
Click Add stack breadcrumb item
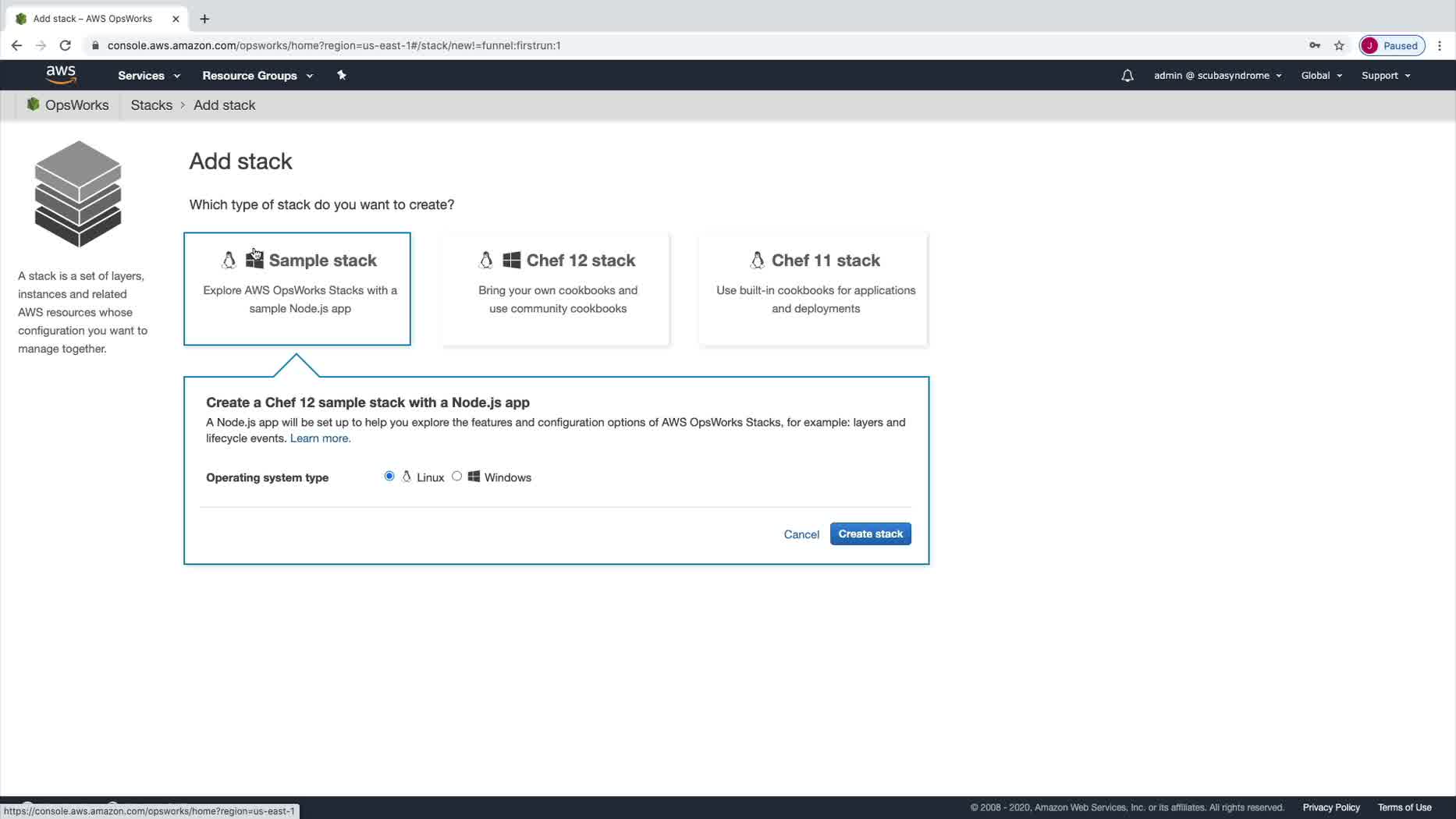(x=224, y=105)
